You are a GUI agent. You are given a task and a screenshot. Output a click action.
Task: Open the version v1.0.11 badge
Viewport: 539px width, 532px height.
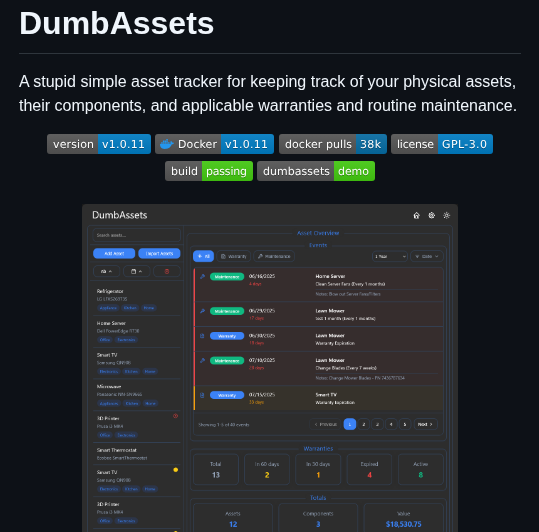[99, 144]
